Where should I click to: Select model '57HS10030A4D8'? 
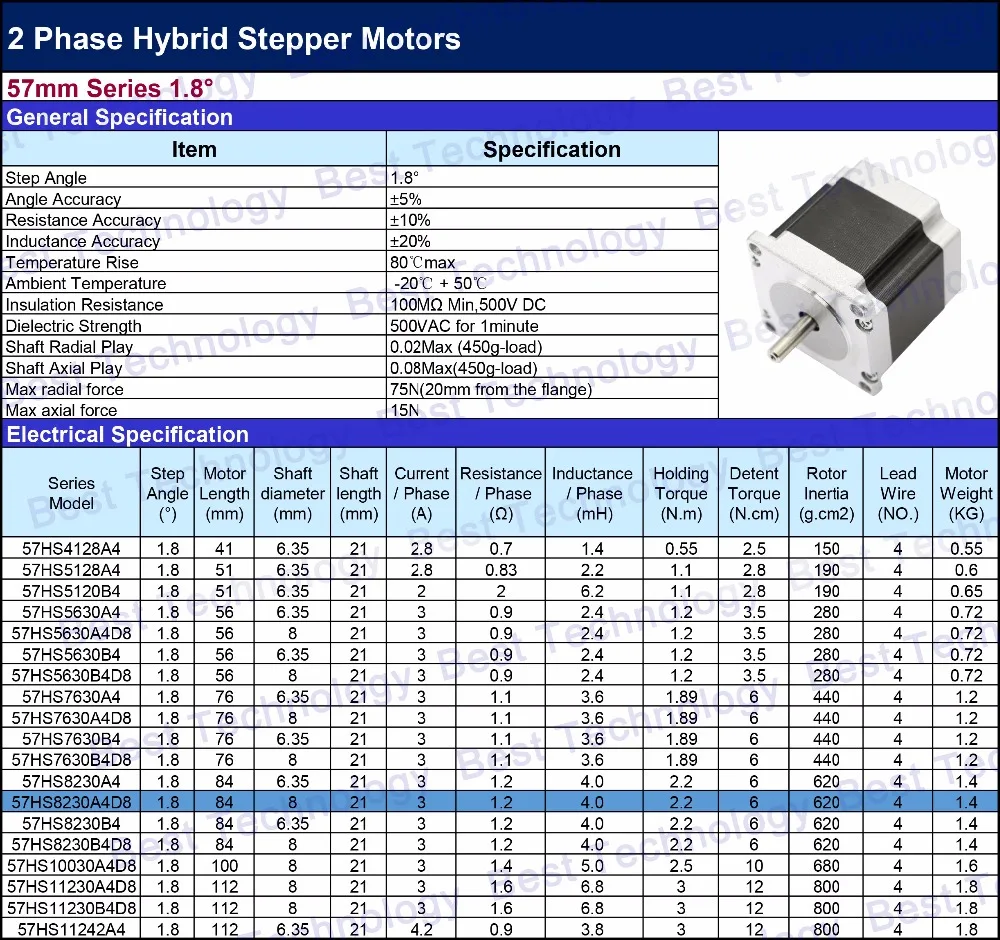71,865
